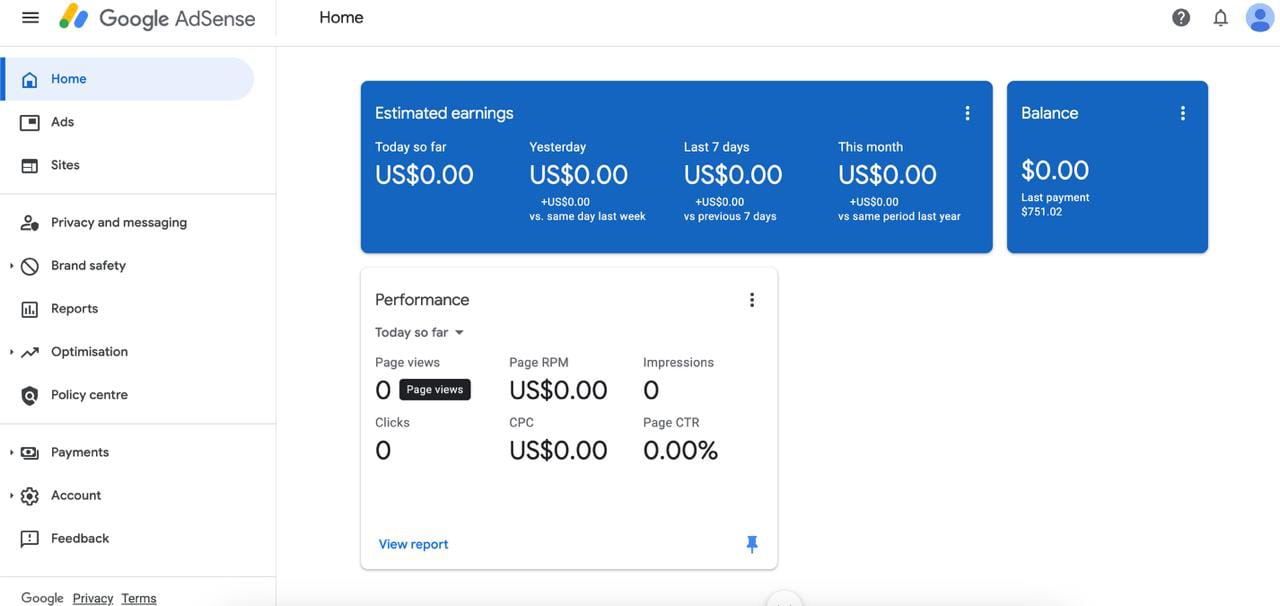The image size is (1280, 606).
Task: Click the Estimated earnings card title
Action: (444, 113)
